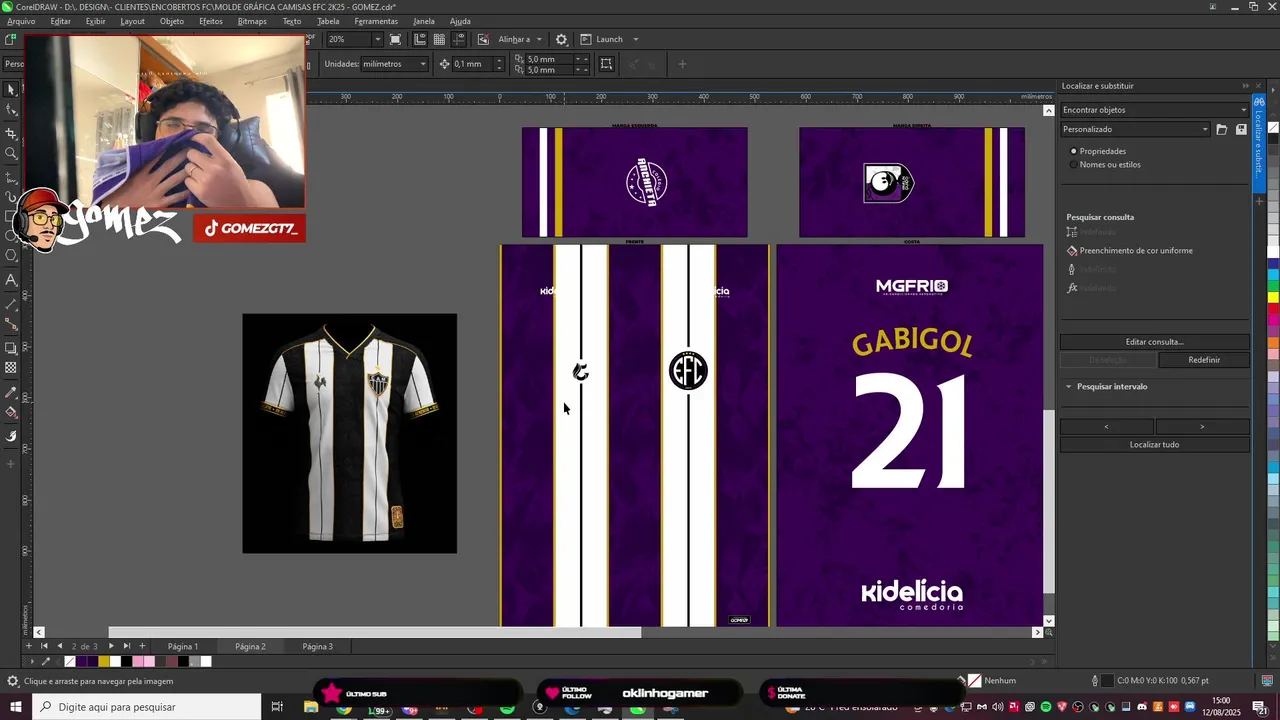Viewport: 1280px width, 720px height.
Task: Click the Editar consulta button
Action: (1154, 342)
